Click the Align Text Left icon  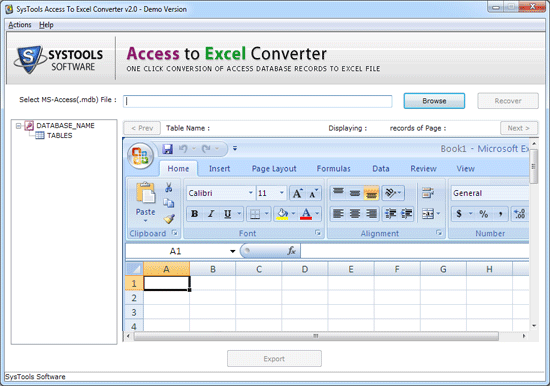pyautogui.click(x=338, y=214)
